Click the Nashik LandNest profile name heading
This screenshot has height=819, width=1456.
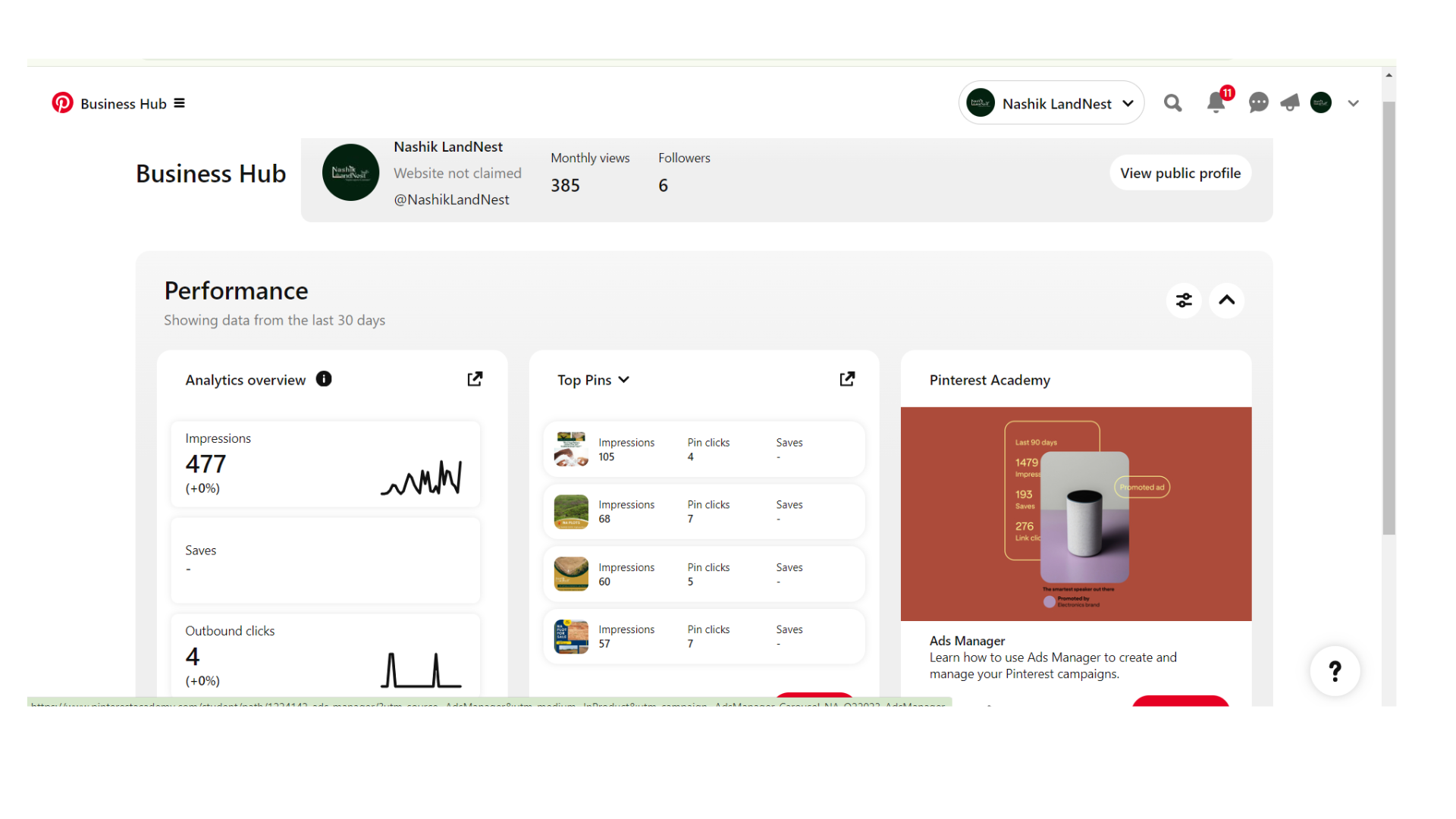448,147
